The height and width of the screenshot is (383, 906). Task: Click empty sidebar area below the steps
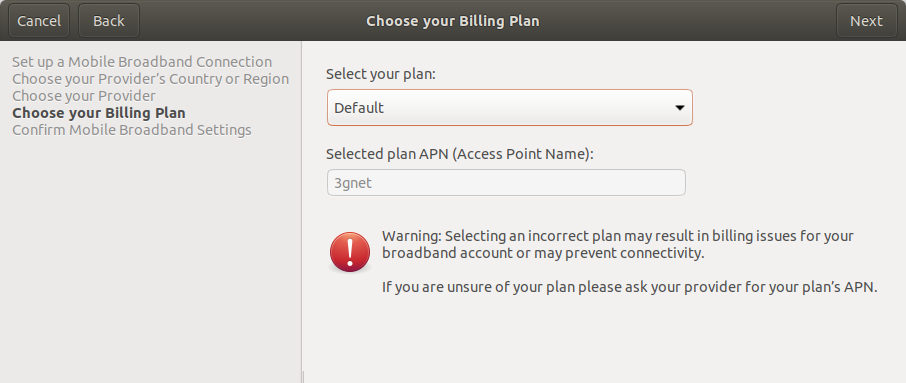150,260
